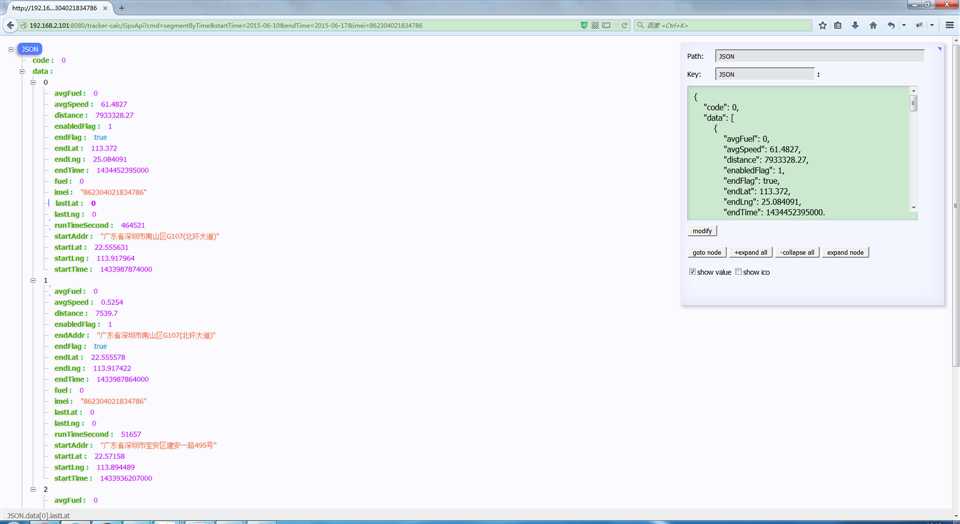Viewport: 960px width, 524px height.
Task: Click the modify button
Action: [702, 231]
